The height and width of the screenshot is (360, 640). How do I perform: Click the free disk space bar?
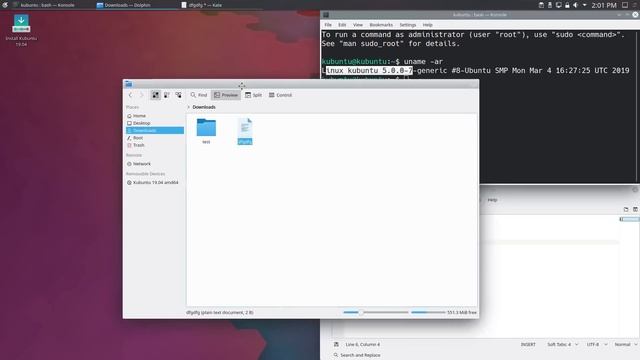(x=428, y=312)
